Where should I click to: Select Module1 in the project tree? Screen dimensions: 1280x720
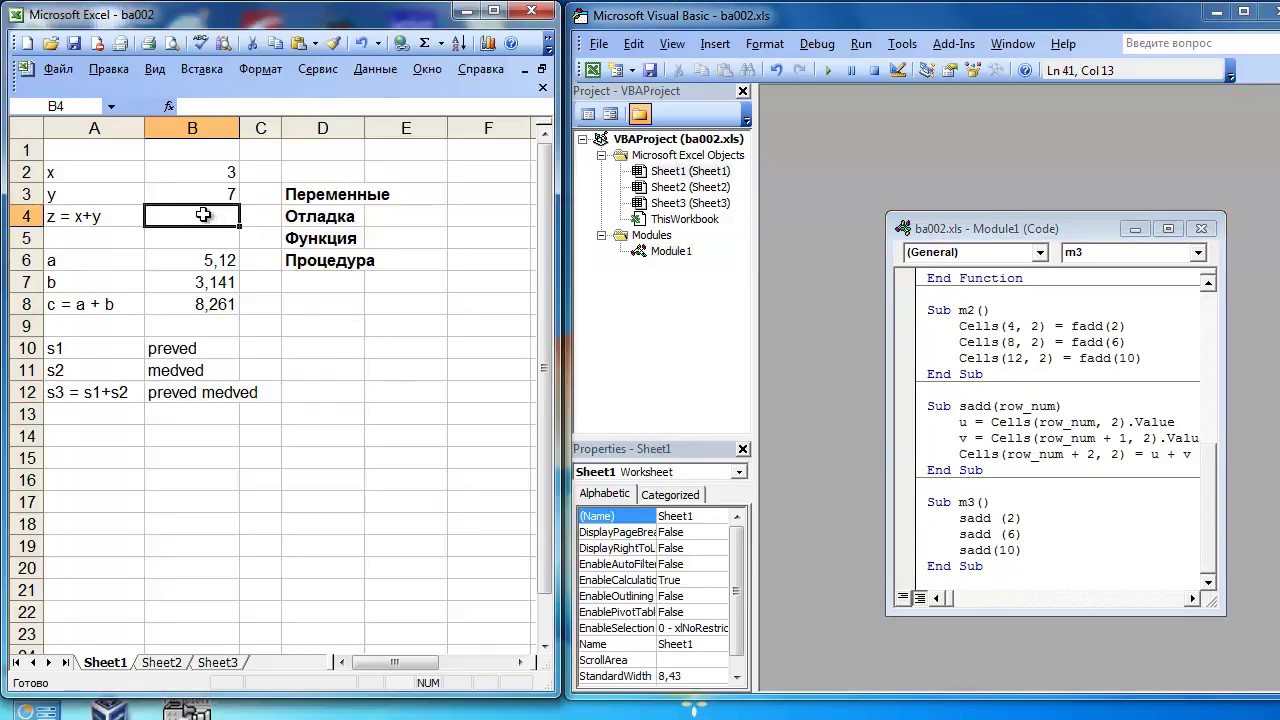point(671,251)
